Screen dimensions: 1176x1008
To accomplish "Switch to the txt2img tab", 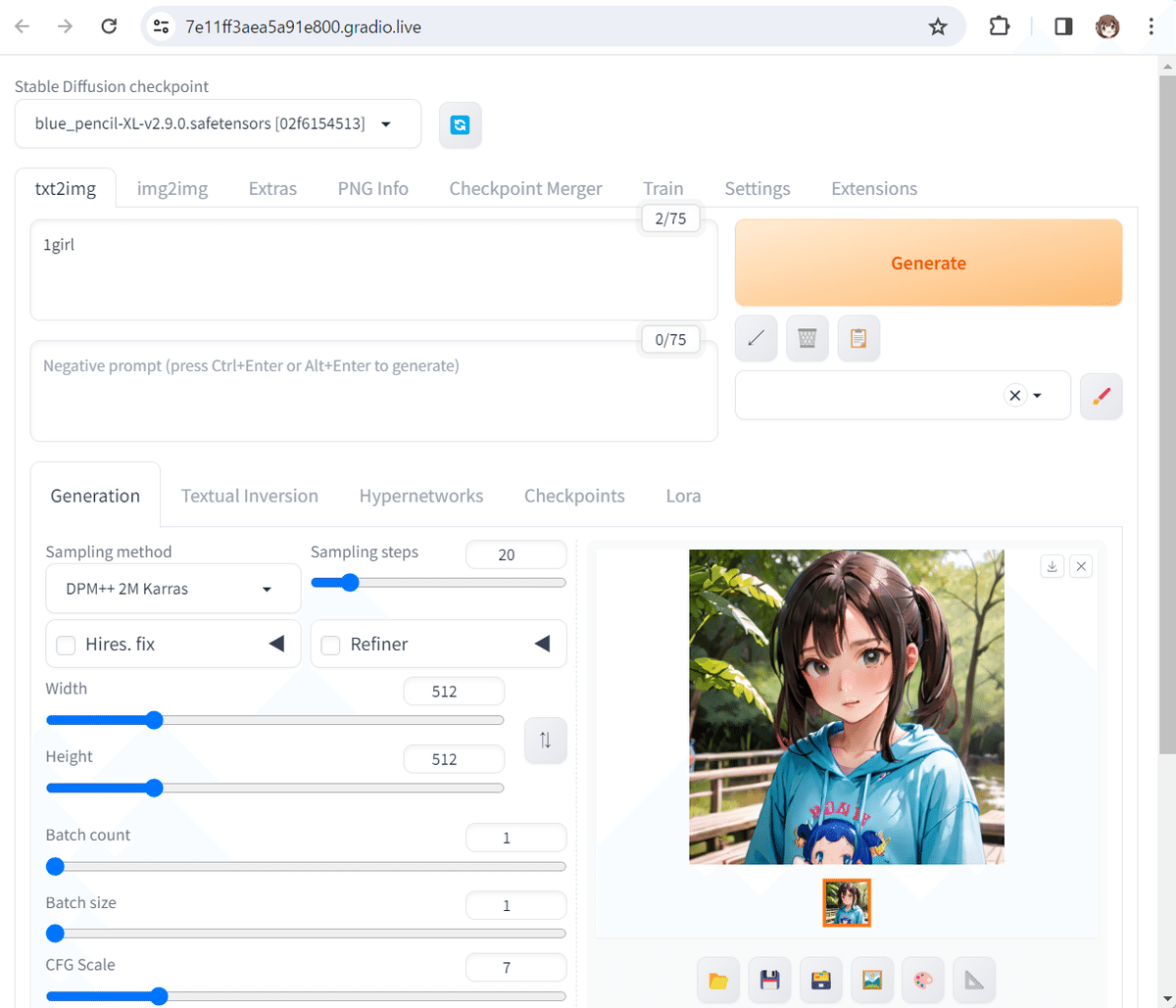I will 66,188.
